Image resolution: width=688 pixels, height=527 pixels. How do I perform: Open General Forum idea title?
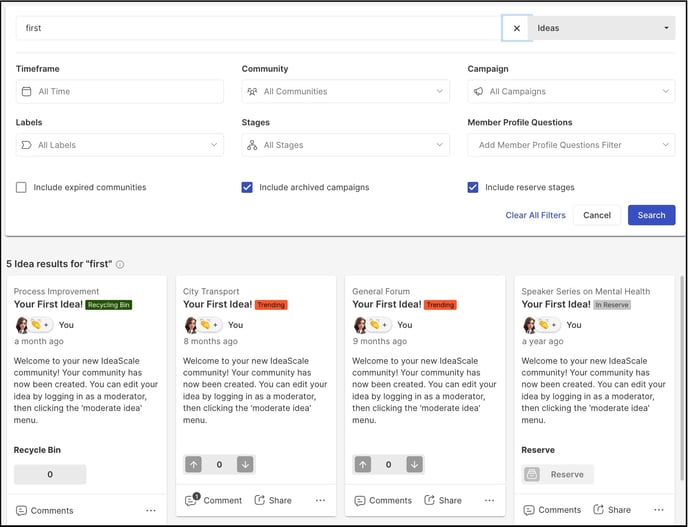[x=387, y=304]
